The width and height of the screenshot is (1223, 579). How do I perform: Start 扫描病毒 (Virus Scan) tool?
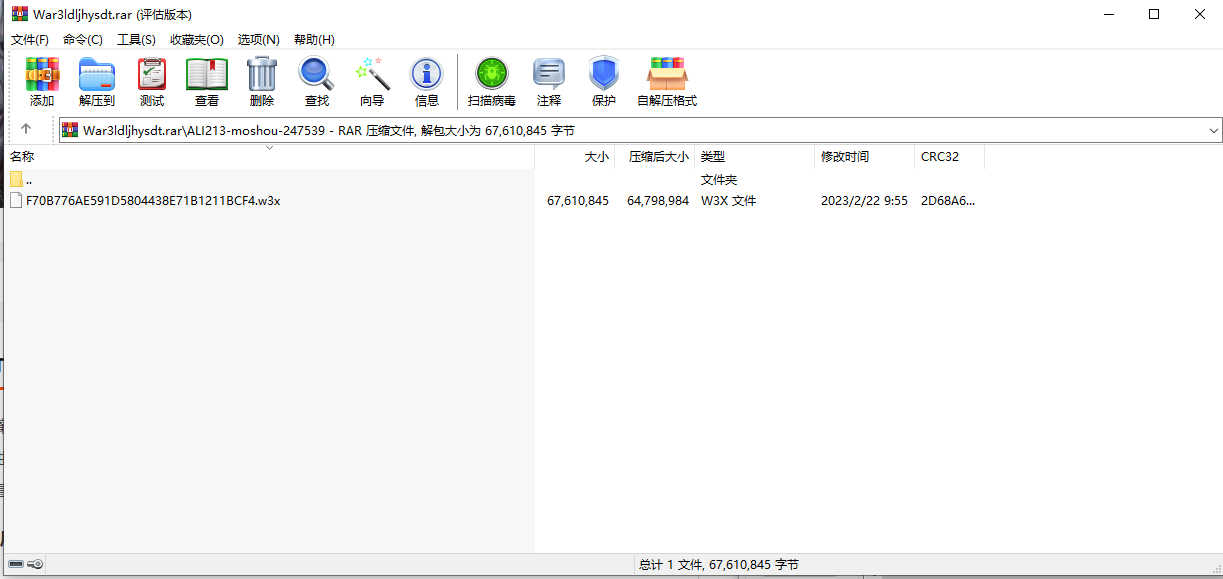click(491, 75)
